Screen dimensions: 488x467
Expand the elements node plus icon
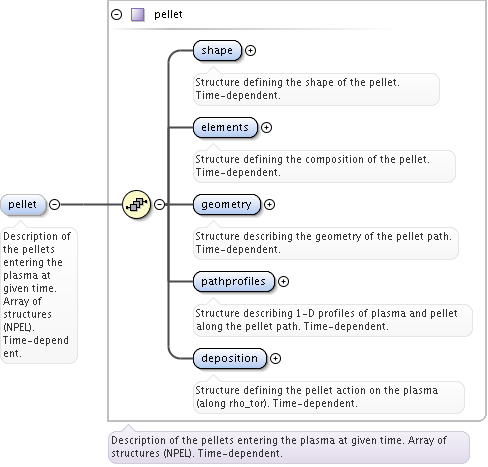(266, 128)
